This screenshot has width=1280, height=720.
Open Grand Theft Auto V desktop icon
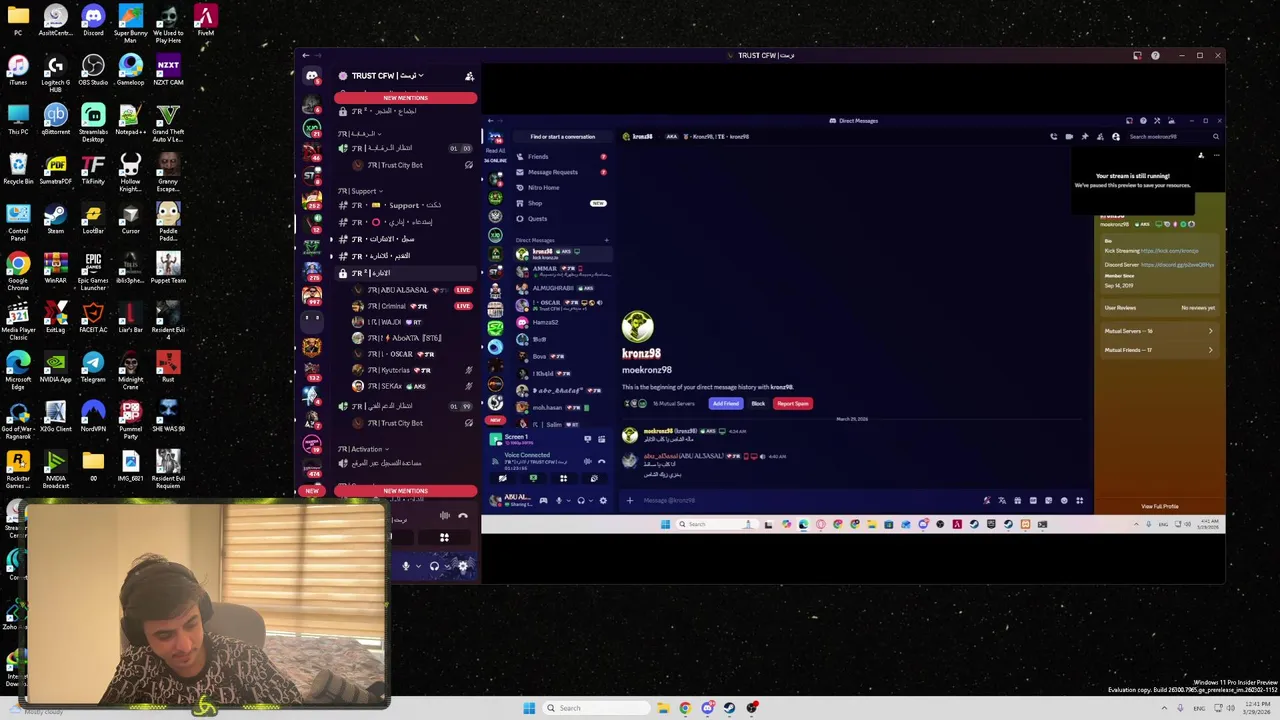168,121
